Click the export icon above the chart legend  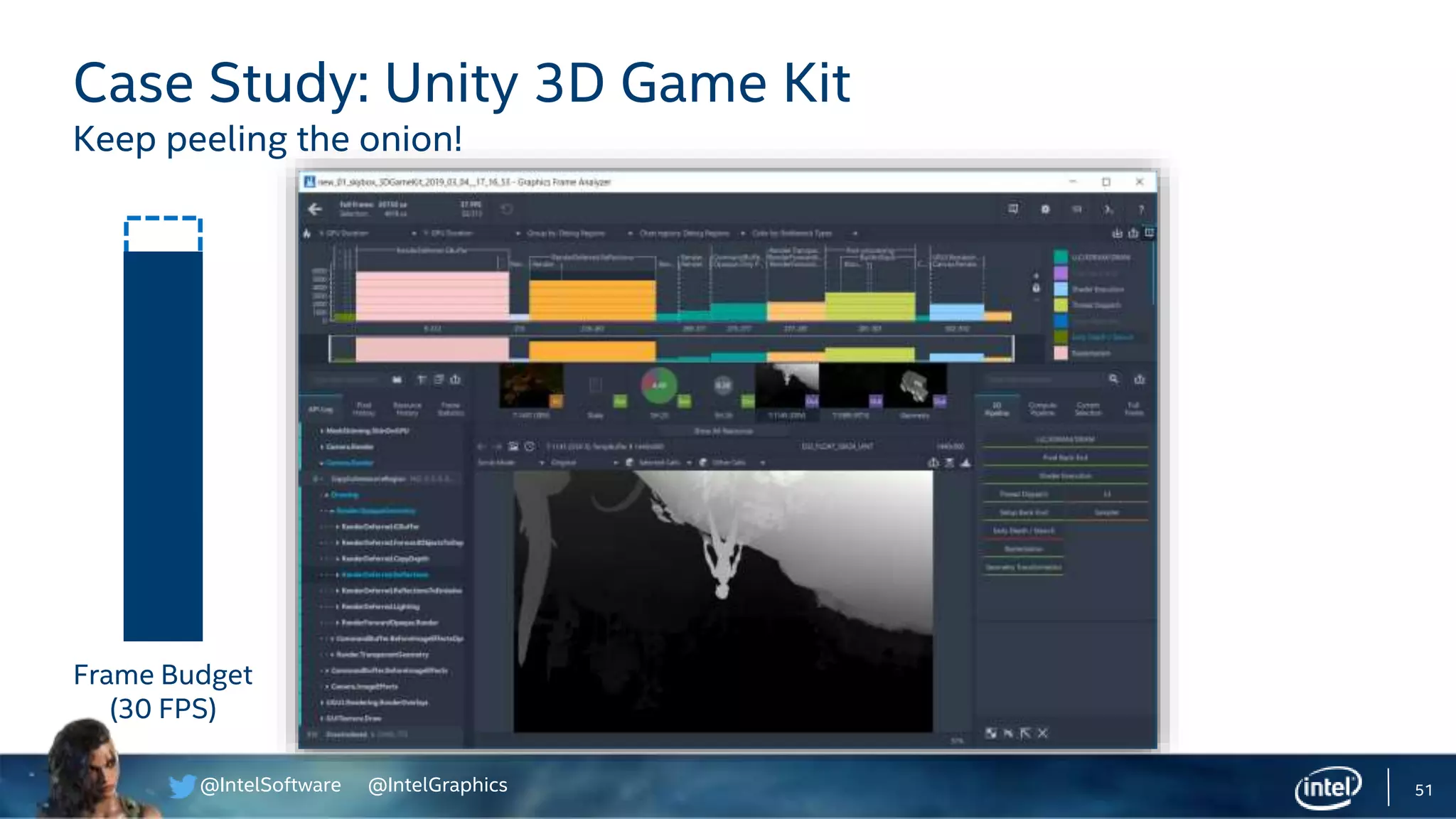click(1133, 233)
